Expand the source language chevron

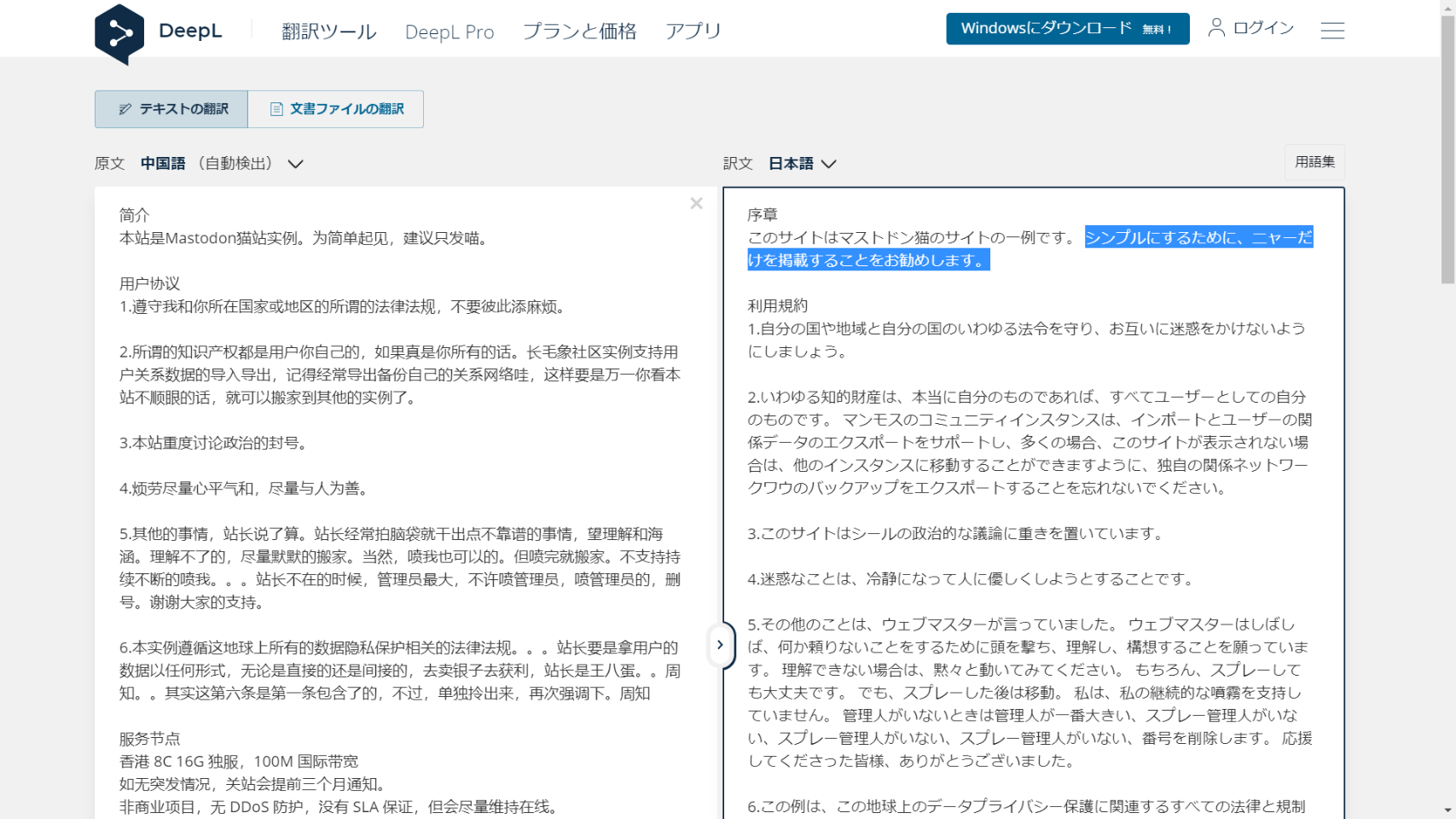pyautogui.click(x=296, y=164)
